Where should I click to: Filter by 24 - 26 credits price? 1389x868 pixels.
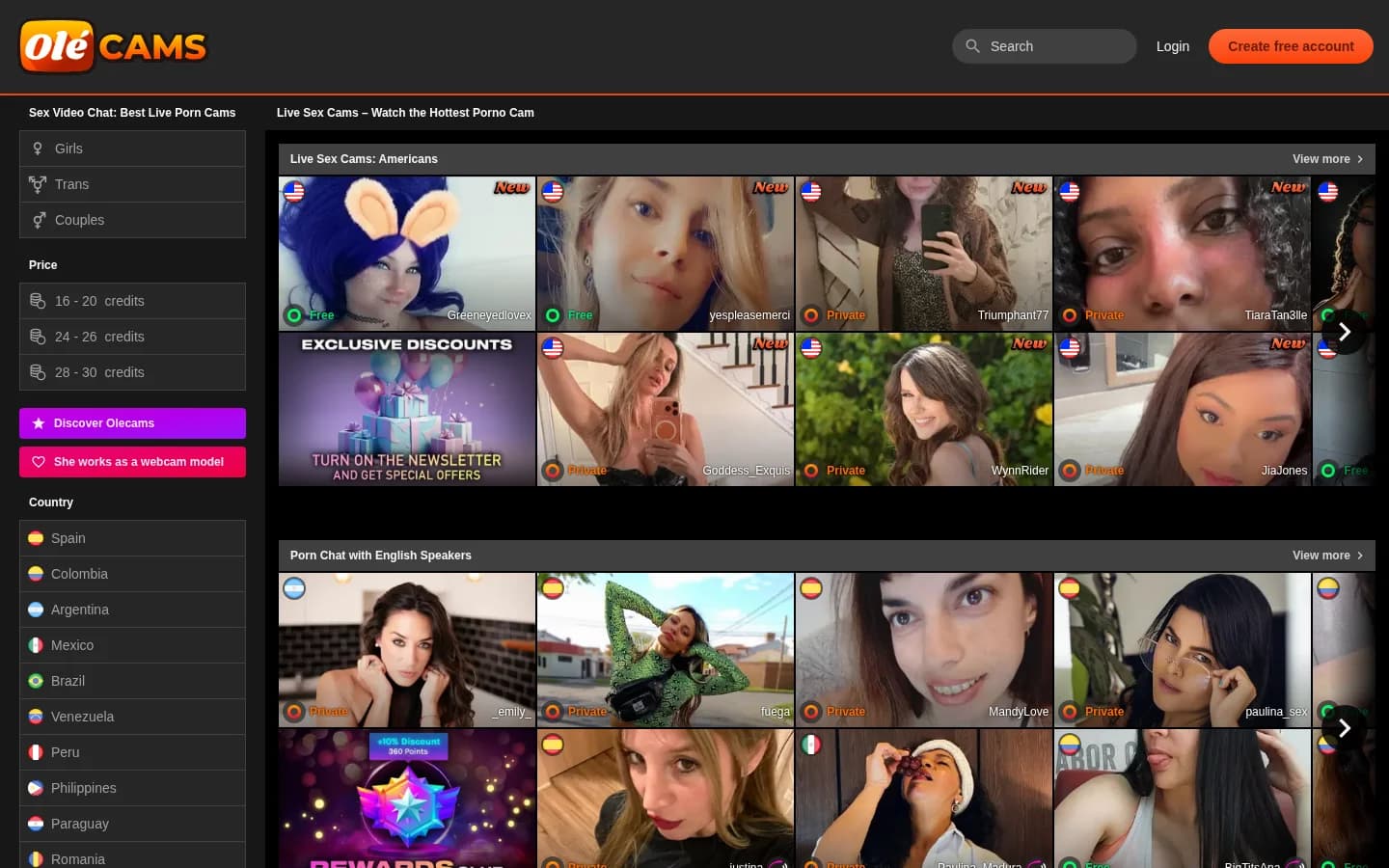click(x=132, y=337)
